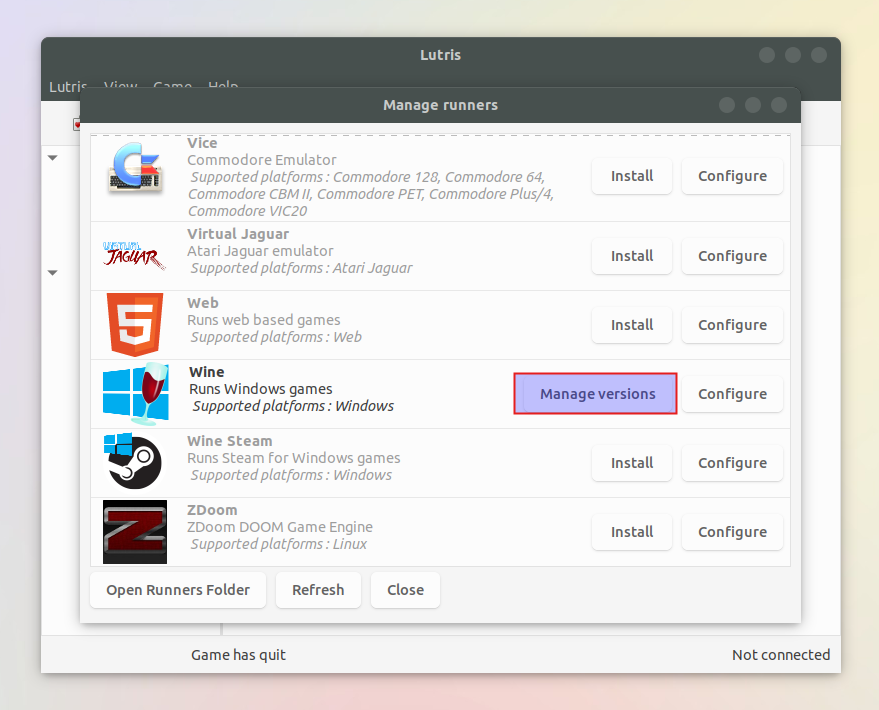Viewport: 879px width, 710px height.
Task: Open the Game menu
Action: pos(172,87)
